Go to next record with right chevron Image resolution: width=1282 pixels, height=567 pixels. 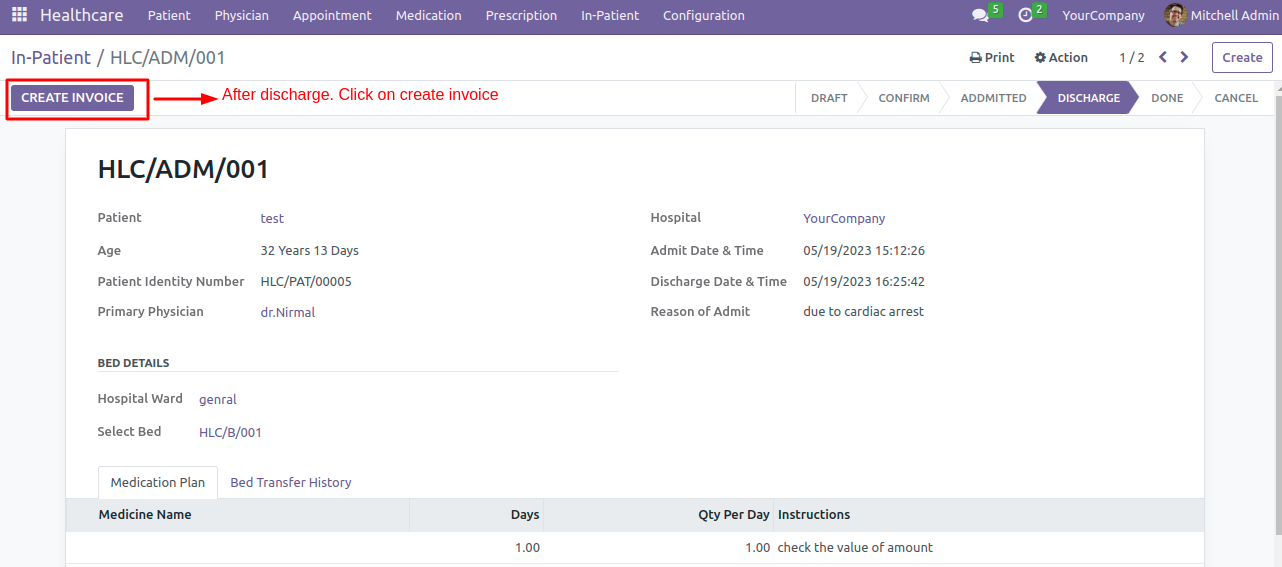[x=1185, y=57]
